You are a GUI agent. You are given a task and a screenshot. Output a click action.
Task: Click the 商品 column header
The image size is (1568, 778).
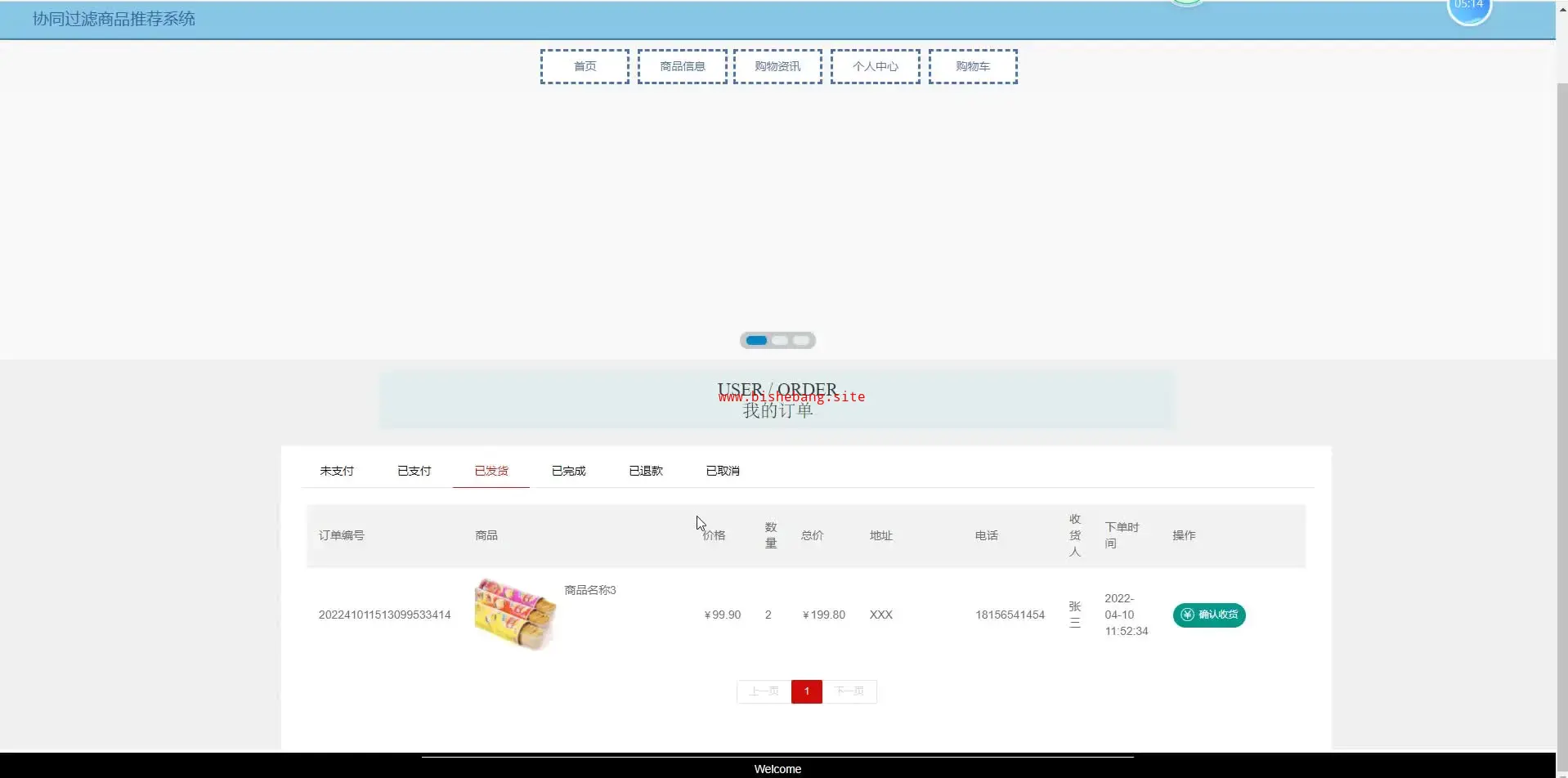(x=486, y=535)
